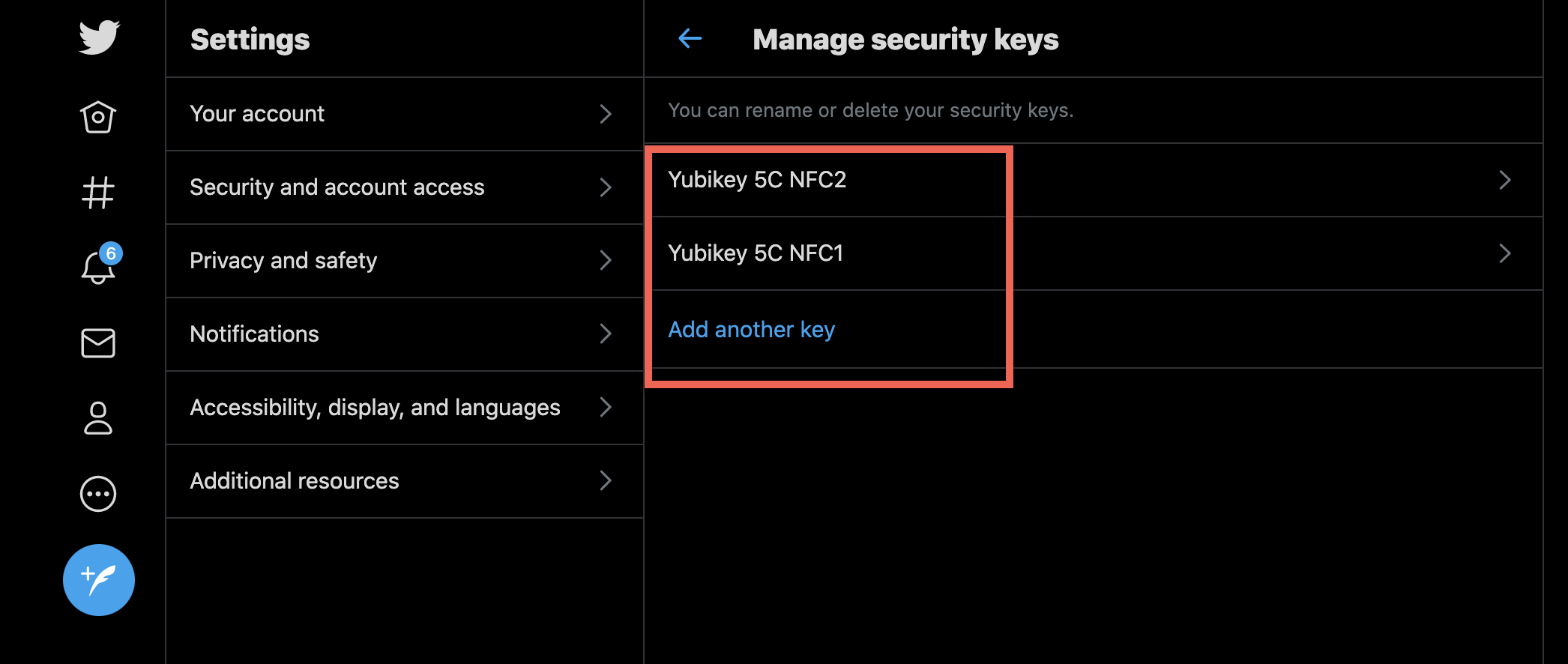Image resolution: width=1568 pixels, height=664 pixels.
Task: Open chevron for Yubikey 5C NFC2
Action: pyautogui.click(x=1504, y=180)
